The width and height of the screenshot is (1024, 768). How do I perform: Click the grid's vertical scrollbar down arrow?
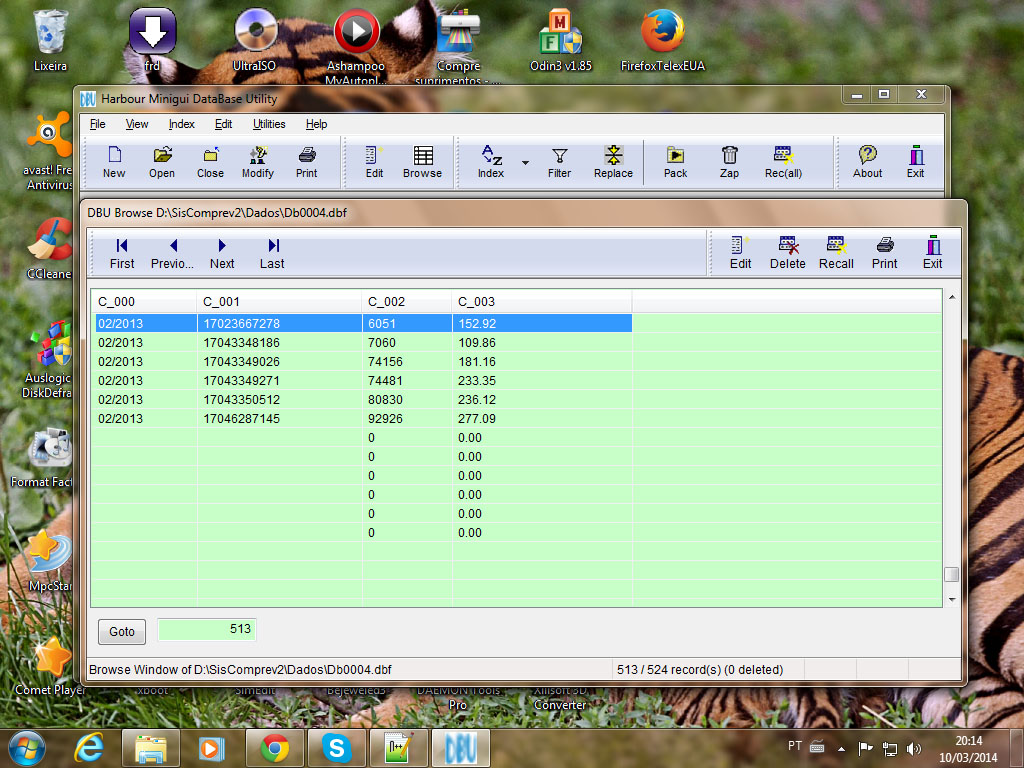951,598
